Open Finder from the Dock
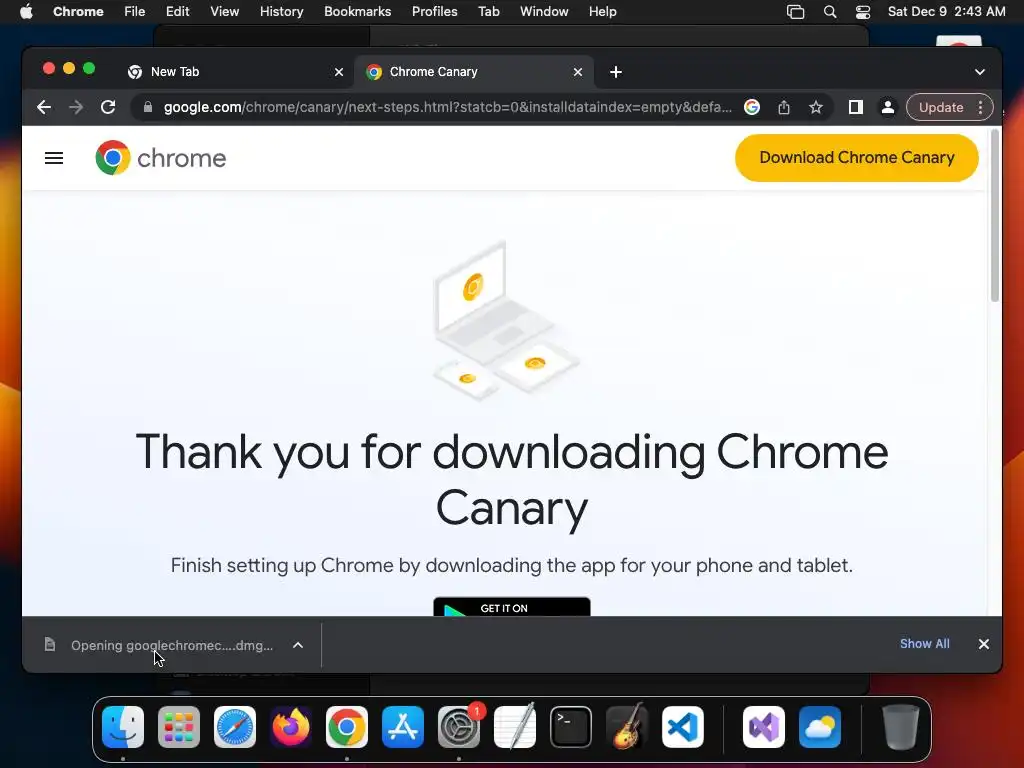1024x768 pixels. (x=123, y=727)
